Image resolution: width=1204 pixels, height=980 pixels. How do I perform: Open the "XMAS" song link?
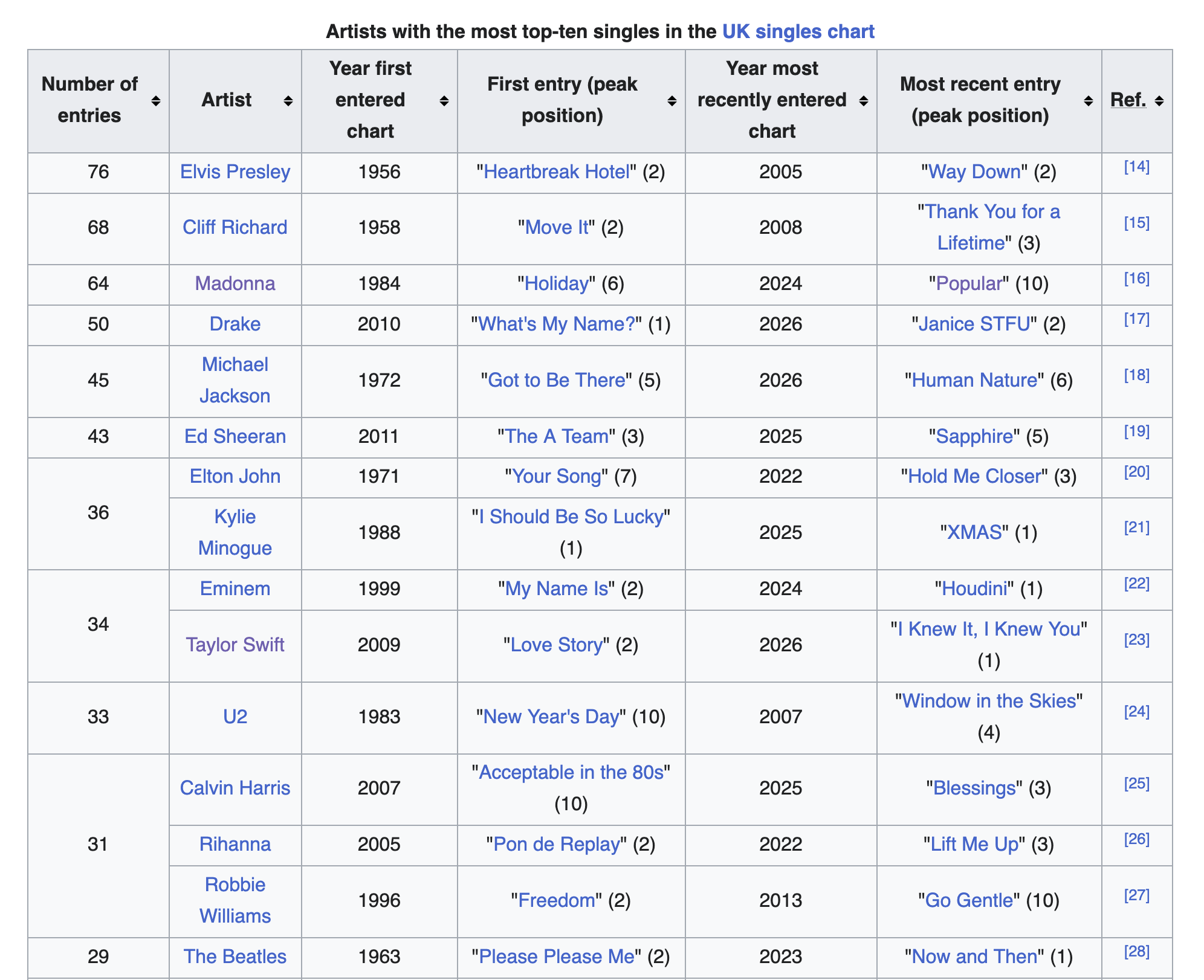pyautogui.click(x=974, y=533)
